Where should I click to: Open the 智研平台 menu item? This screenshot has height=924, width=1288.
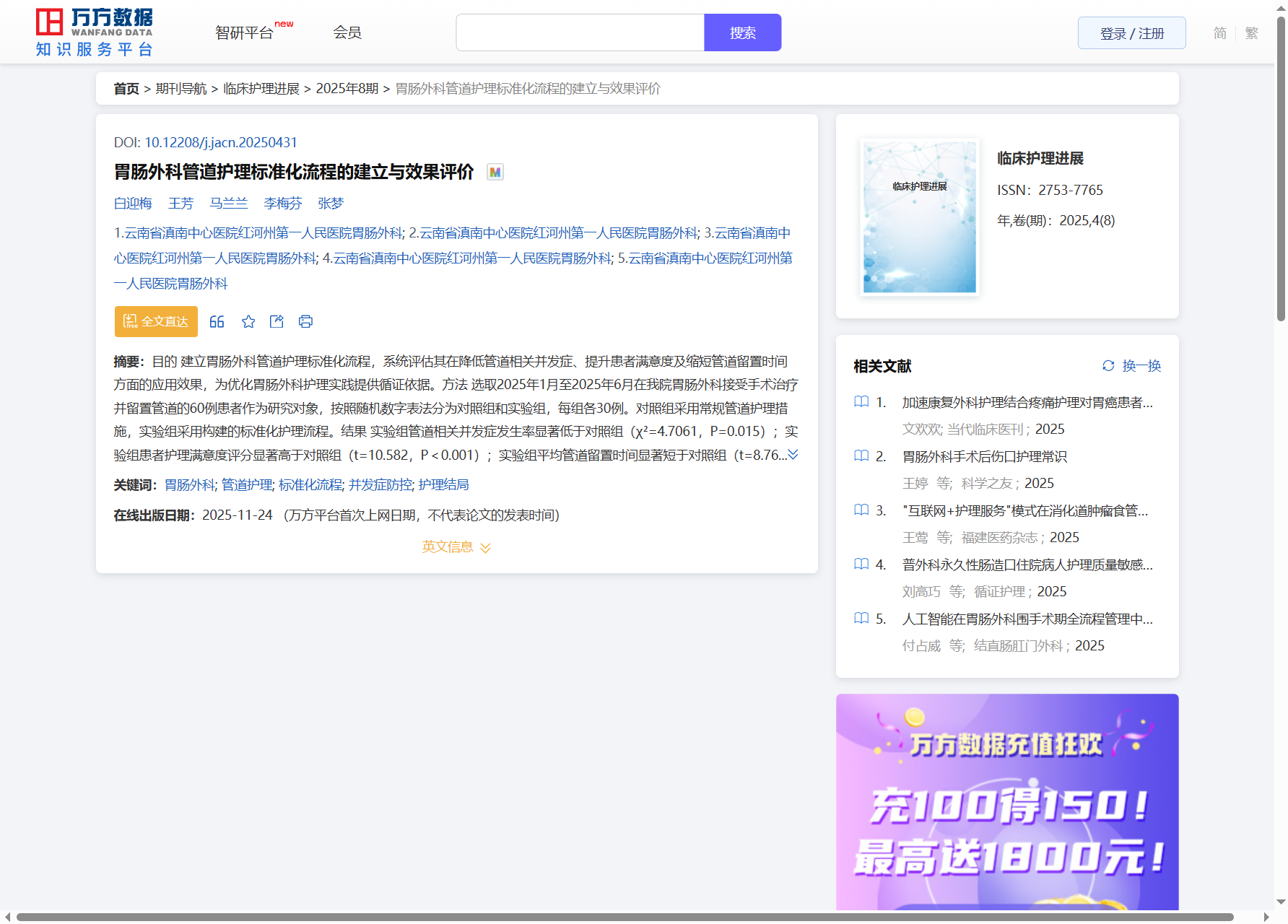click(x=245, y=33)
